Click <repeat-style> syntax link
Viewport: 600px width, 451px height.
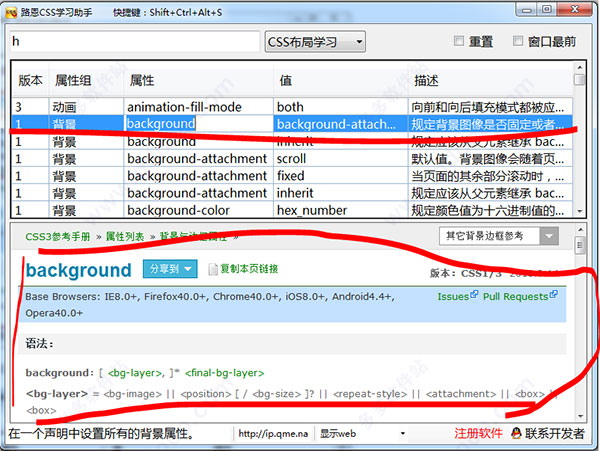[370, 394]
